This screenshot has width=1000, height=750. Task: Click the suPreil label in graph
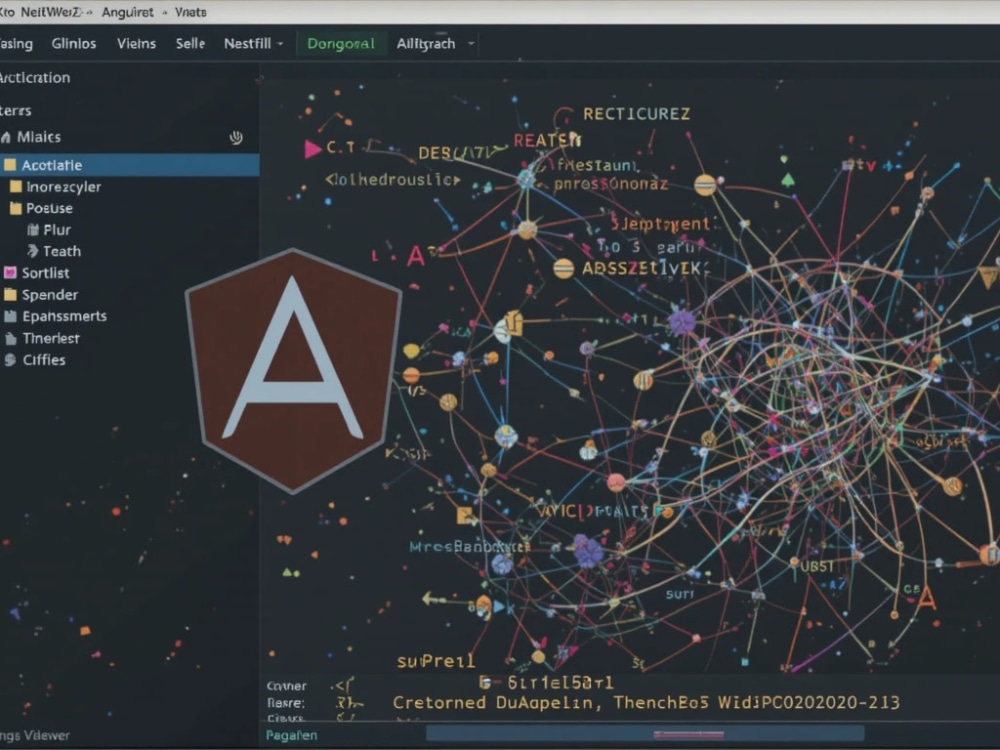(x=436, y=661)
